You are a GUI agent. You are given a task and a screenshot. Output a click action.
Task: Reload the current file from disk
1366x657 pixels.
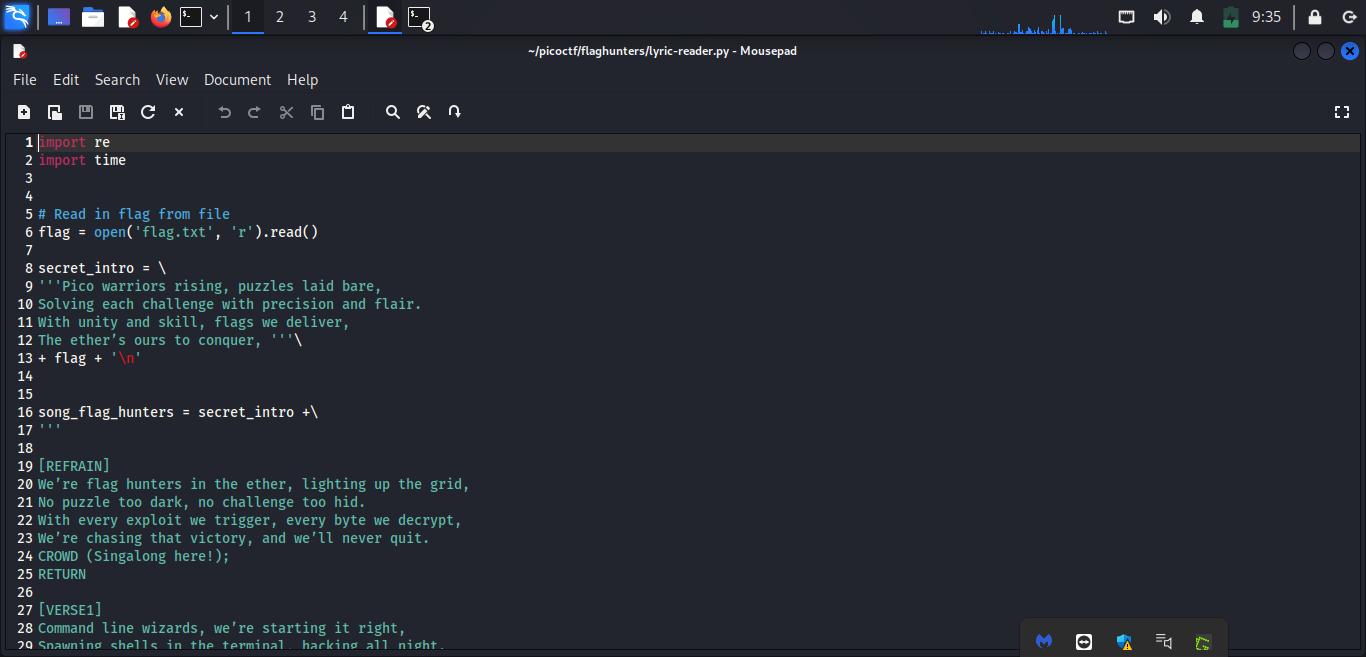pyautogui.click(x=148, y=112)
